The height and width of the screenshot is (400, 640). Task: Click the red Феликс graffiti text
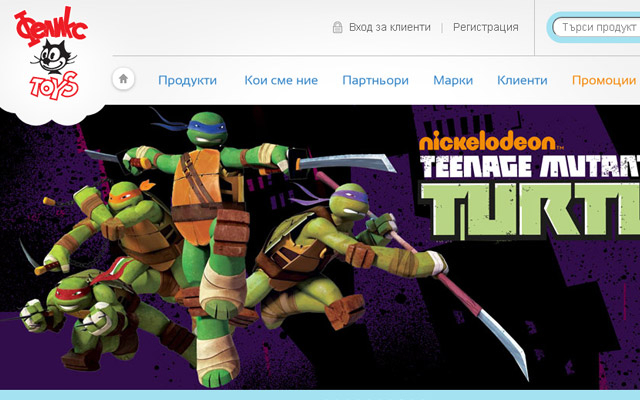pyautogui.click(x=51, y=27)
